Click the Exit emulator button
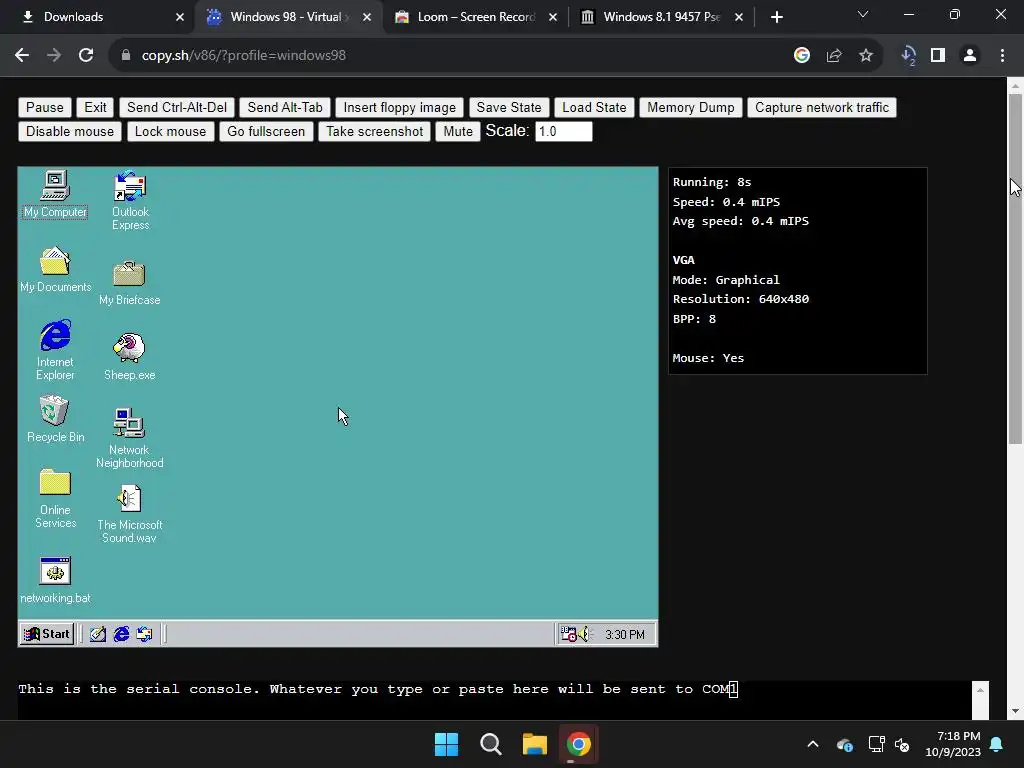The image size is (1024, 768). [95, 108]
